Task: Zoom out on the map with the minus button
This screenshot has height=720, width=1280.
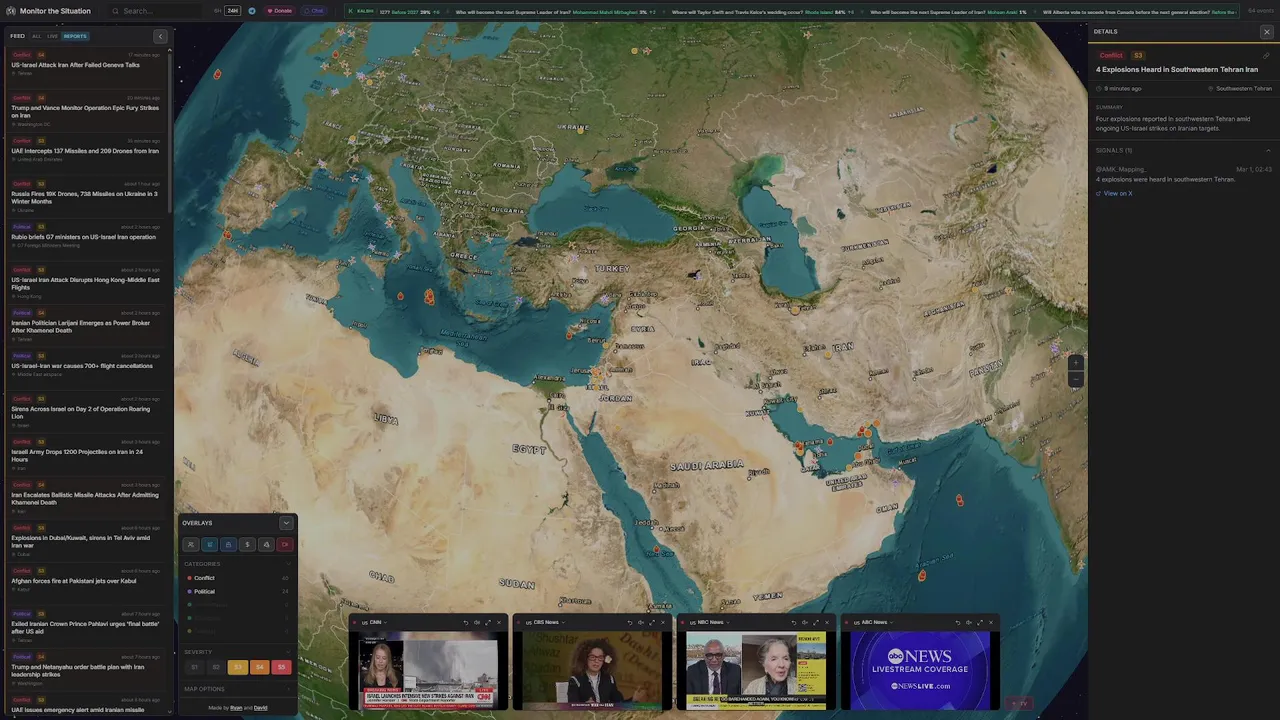Action: (1075, 379)
